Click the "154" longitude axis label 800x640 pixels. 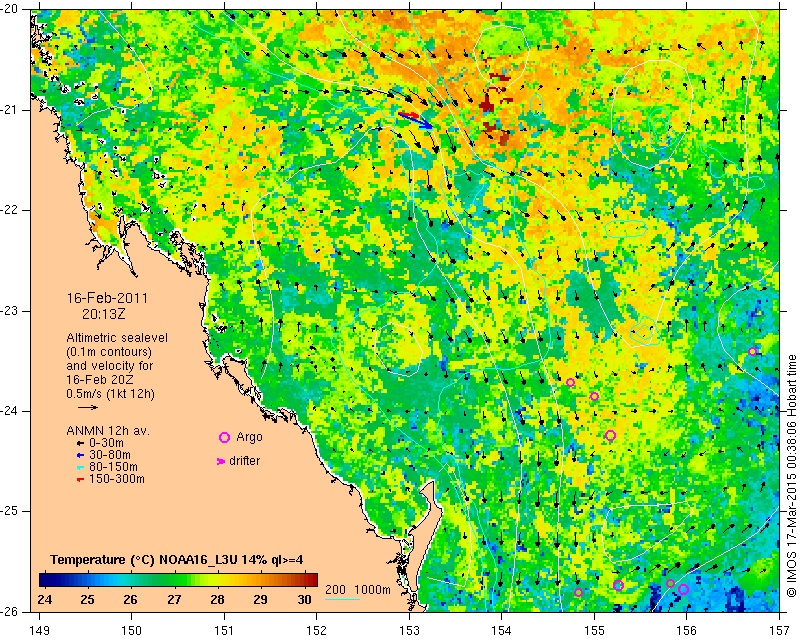pos(502,630)
